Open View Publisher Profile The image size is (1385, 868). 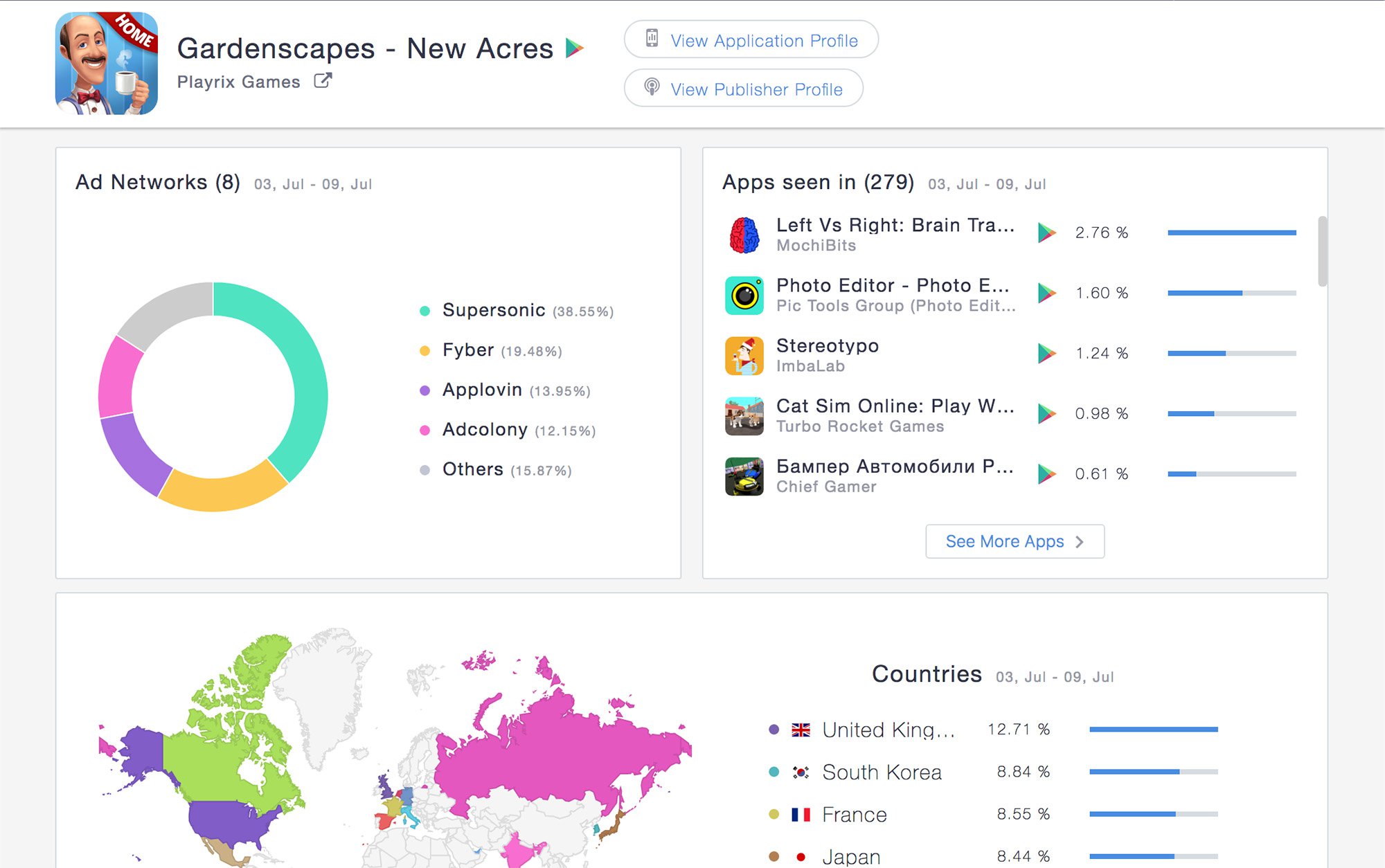click(744, 89)
